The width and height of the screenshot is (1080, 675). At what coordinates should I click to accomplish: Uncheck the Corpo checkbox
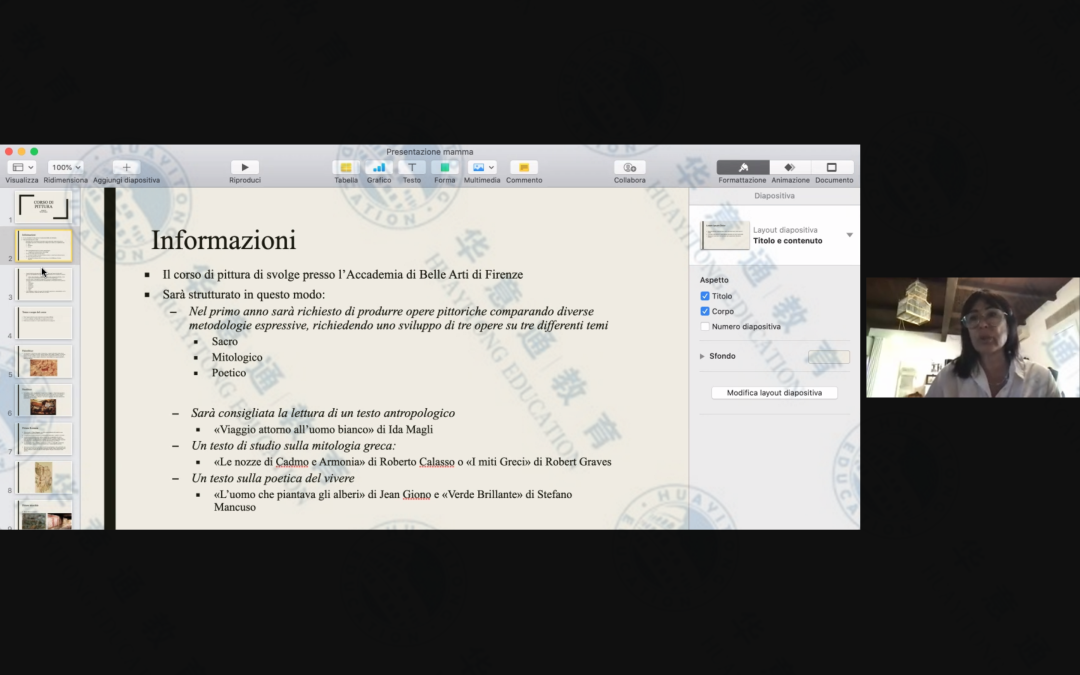(705, 311)
